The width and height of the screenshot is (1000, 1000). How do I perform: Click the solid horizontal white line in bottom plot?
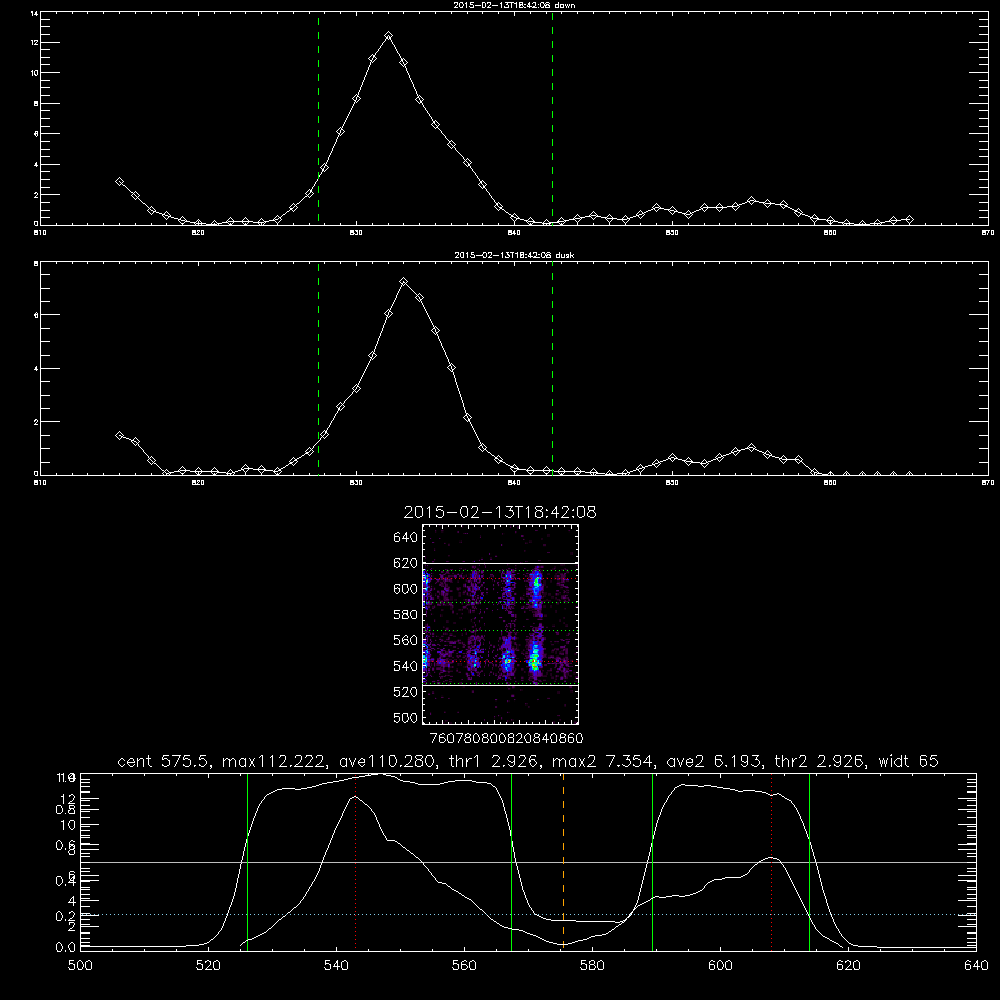click(528, 862)
